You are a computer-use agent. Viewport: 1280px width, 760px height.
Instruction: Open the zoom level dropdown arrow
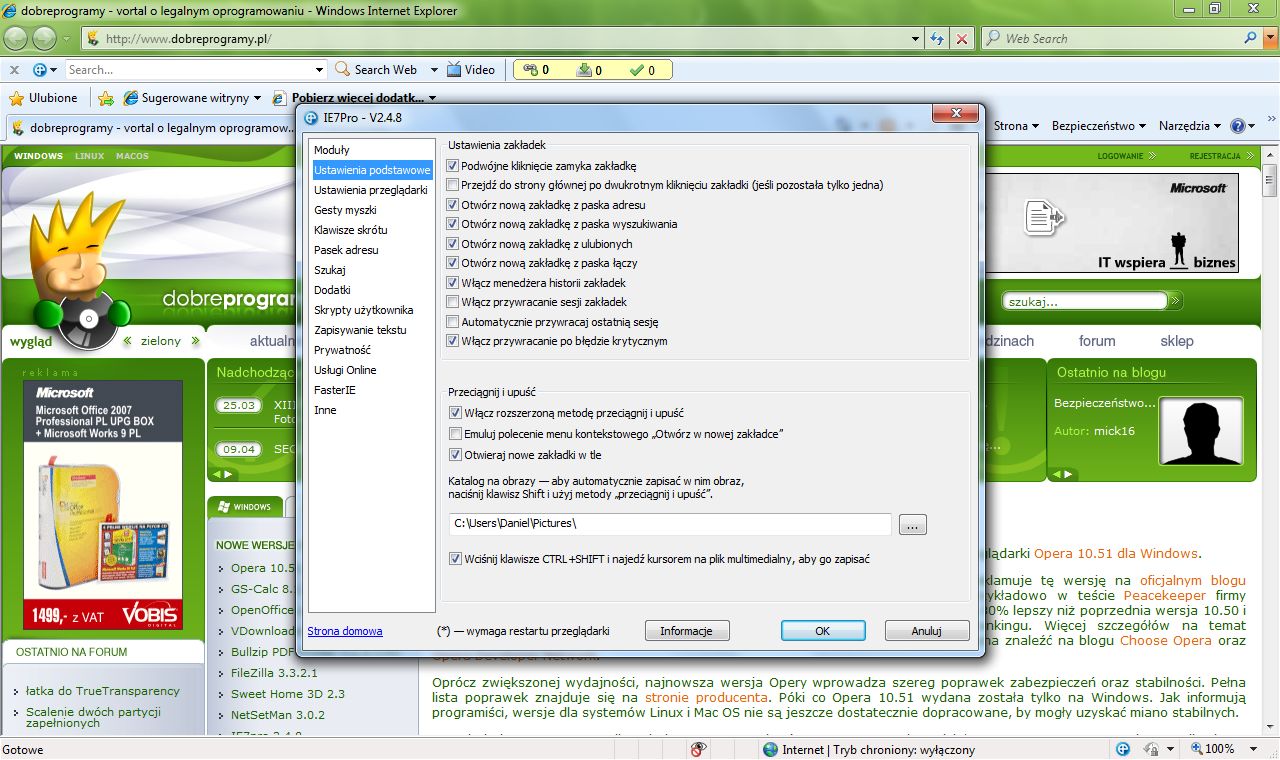(x=1254, y=749)
